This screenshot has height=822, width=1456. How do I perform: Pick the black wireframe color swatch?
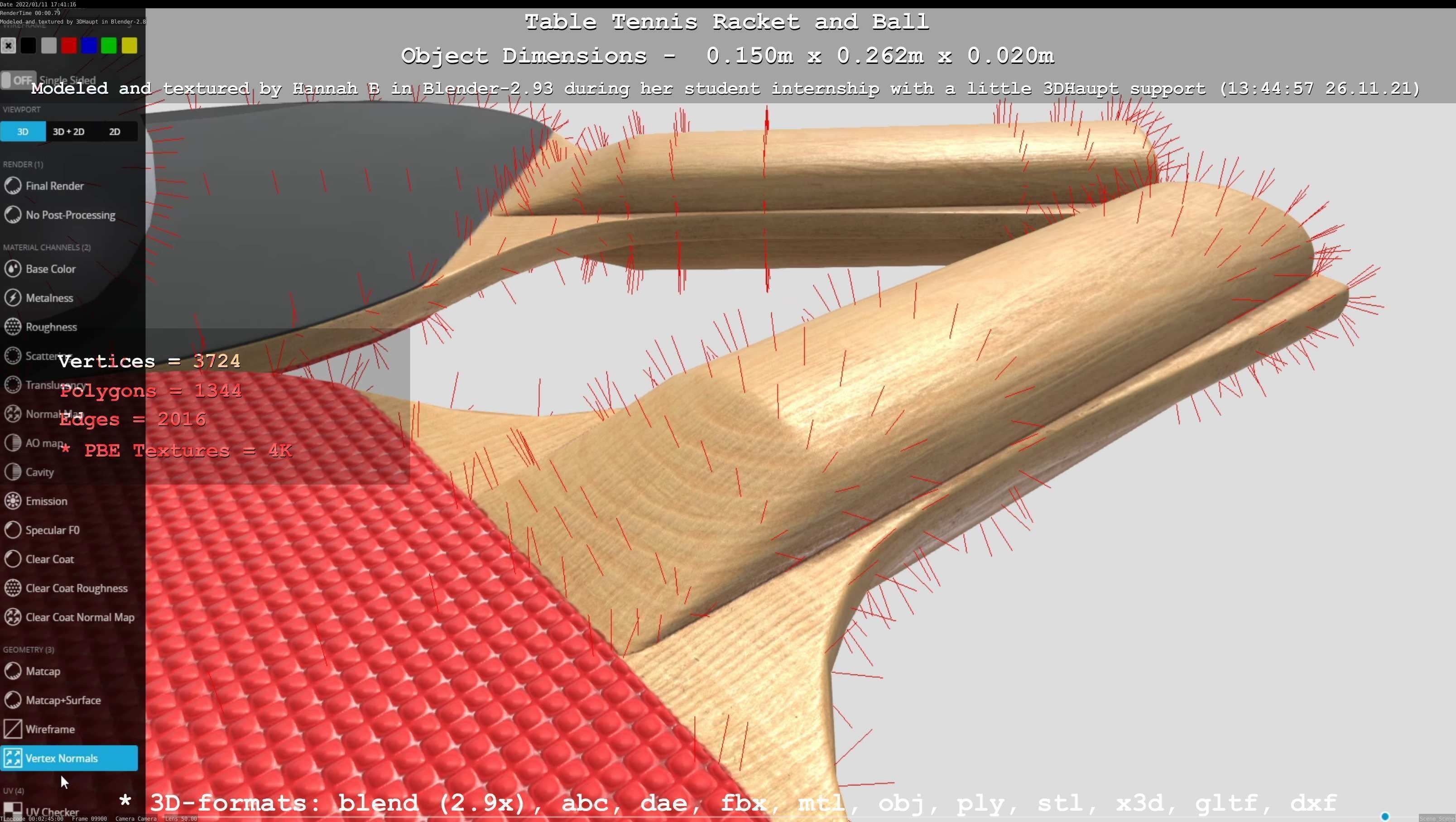(x=28, y=46)
